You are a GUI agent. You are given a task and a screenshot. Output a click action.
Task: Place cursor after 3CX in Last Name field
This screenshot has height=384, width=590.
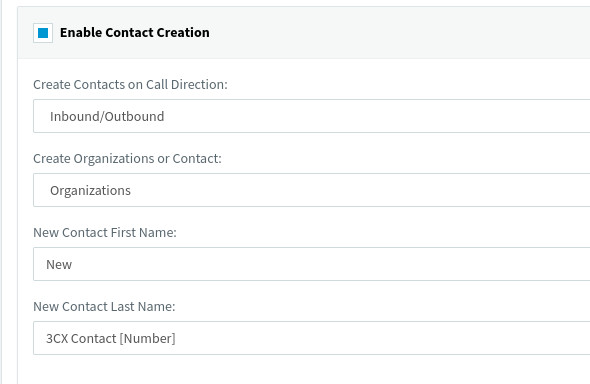tap(68, 338)
